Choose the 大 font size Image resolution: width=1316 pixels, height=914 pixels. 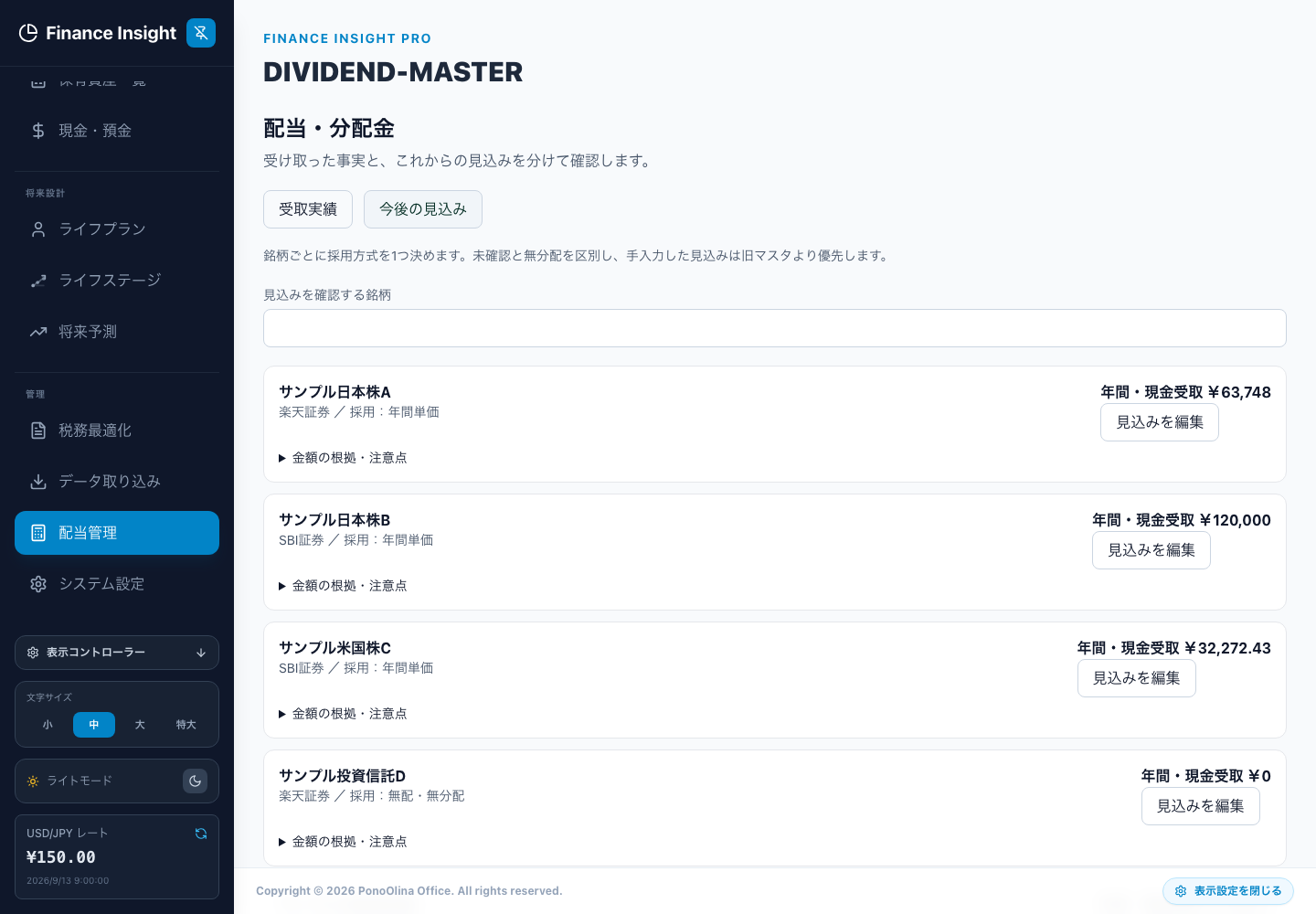tap(140, 725)
